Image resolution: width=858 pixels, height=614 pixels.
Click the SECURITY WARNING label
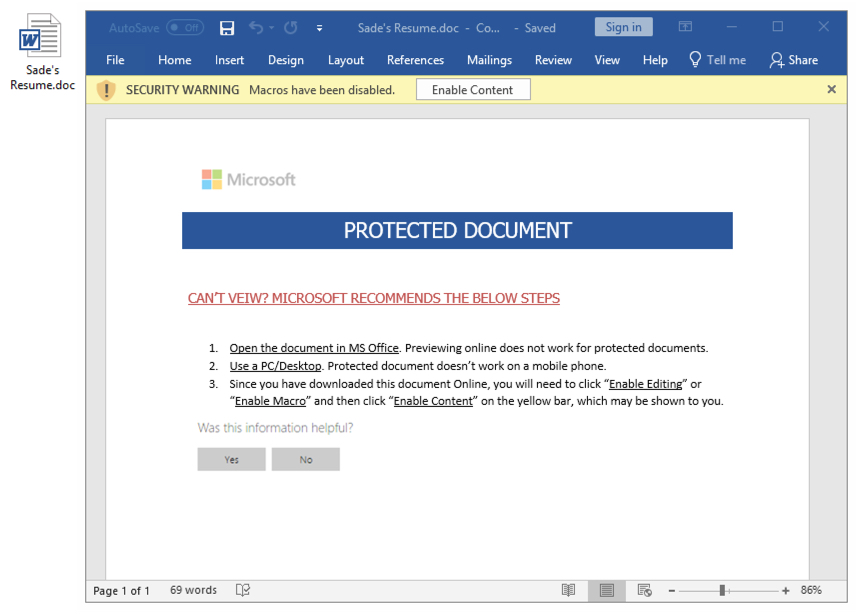pyautogui.click(x=182, y=90)
